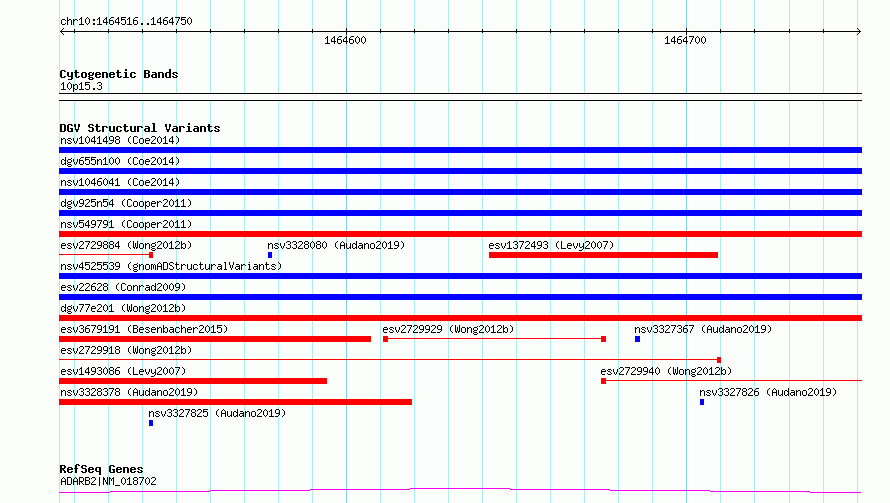Viewport: 890px width, 503px height.
Task: Click the DGV Structural Variants track title
Action: (140, 128)
